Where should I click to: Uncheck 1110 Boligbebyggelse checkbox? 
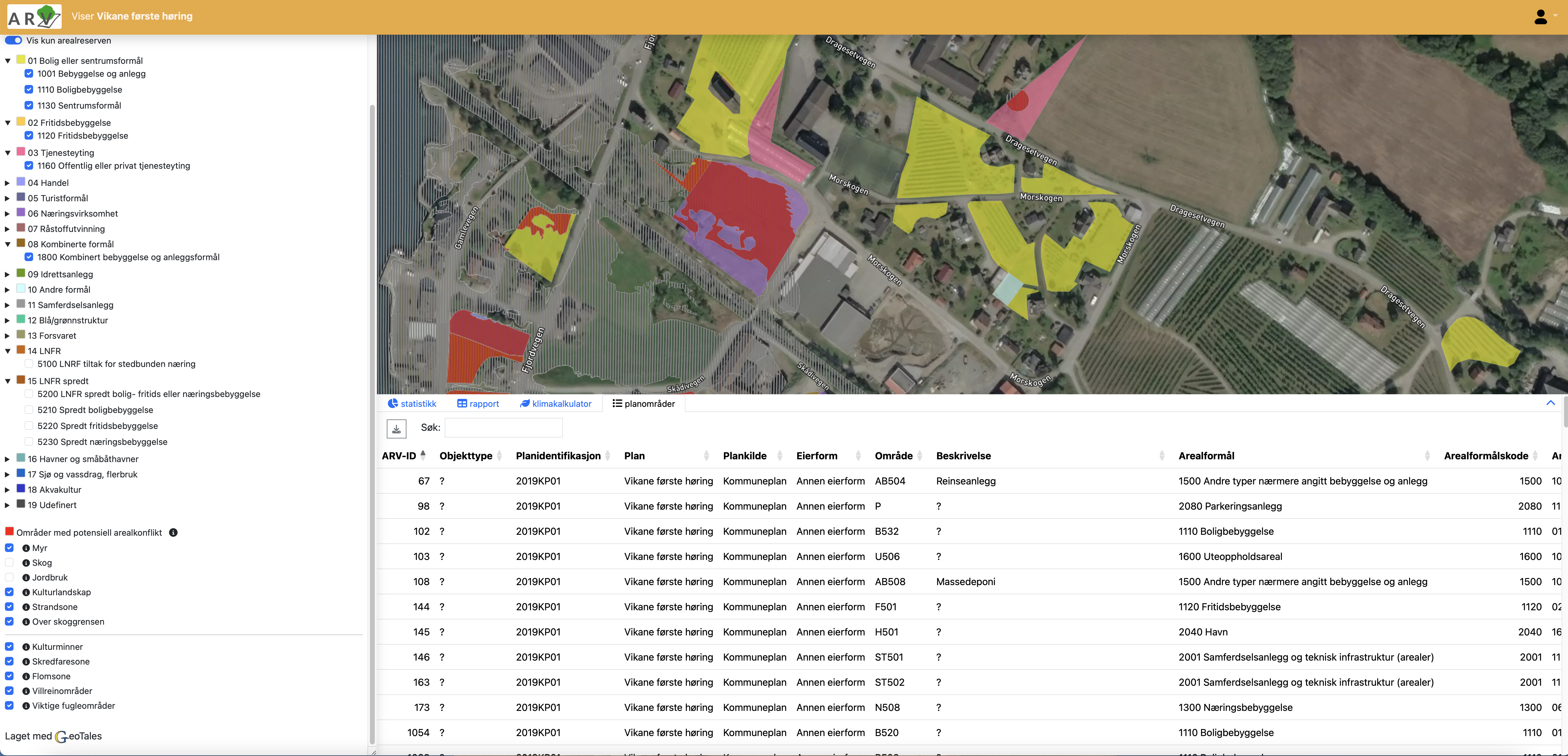[29, 90]
